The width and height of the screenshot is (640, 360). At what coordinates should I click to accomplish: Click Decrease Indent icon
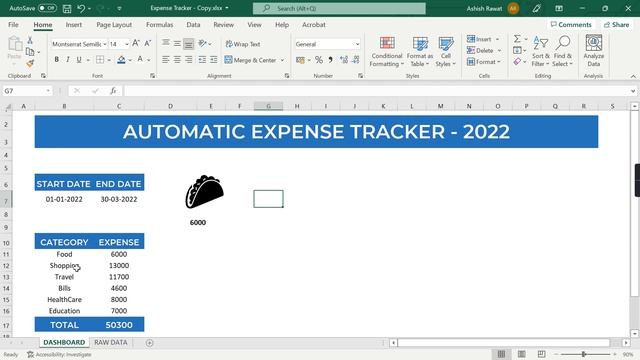202,60
